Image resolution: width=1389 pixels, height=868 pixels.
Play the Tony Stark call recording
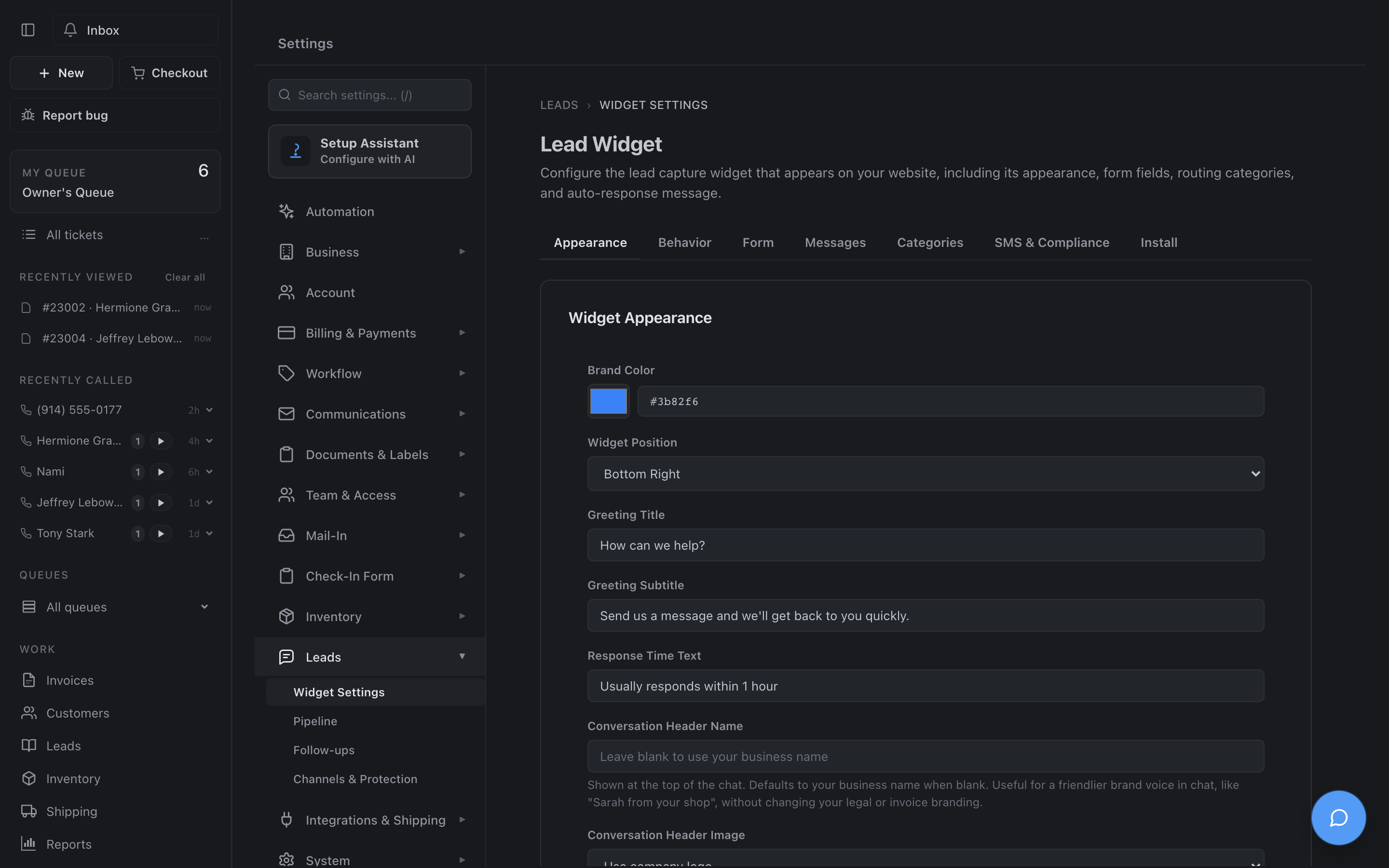click(161, 533)
